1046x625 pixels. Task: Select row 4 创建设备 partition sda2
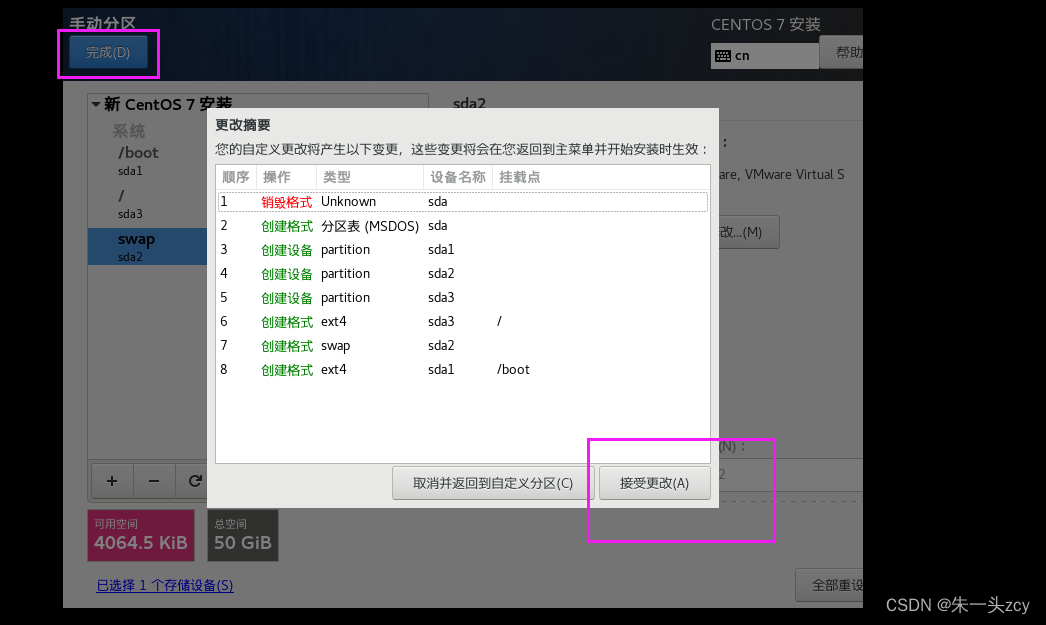pyautogui.click(x=463, y=273)
